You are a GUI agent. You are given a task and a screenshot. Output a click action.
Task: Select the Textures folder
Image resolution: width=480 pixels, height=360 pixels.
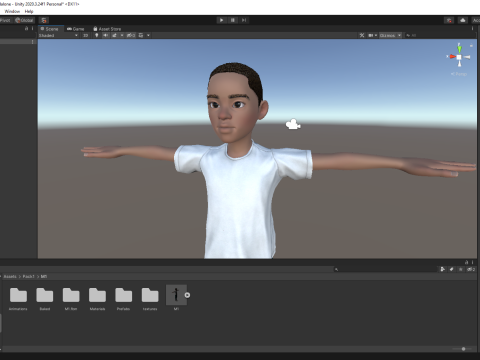(150, 298)
